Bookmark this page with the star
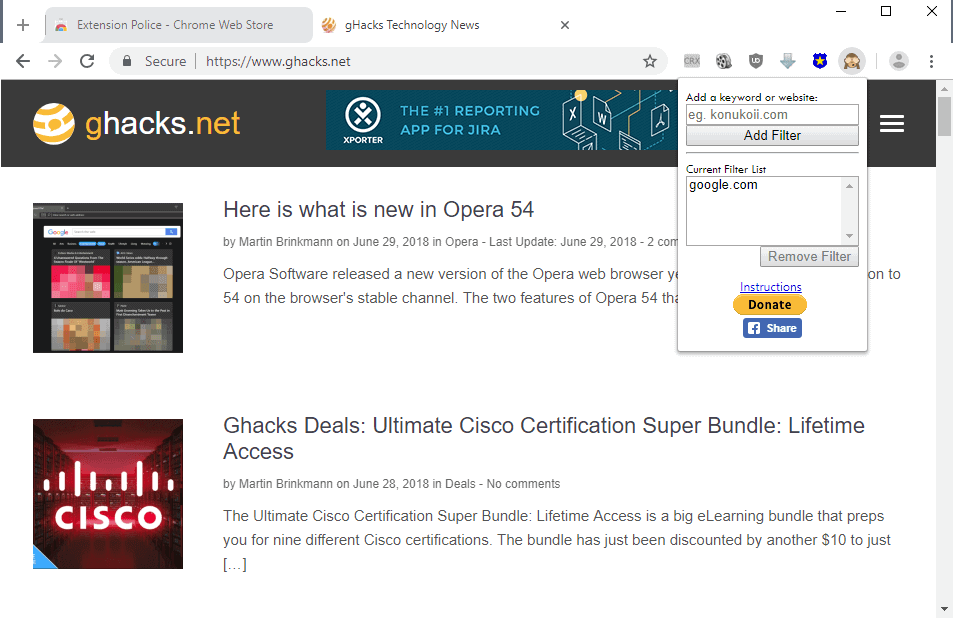 650,61
